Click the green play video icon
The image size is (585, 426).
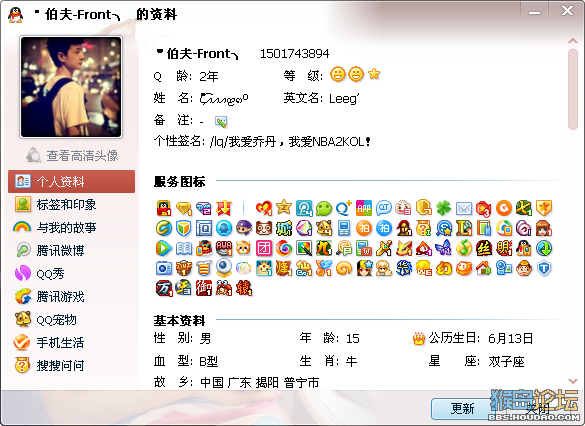coord(163,248)
